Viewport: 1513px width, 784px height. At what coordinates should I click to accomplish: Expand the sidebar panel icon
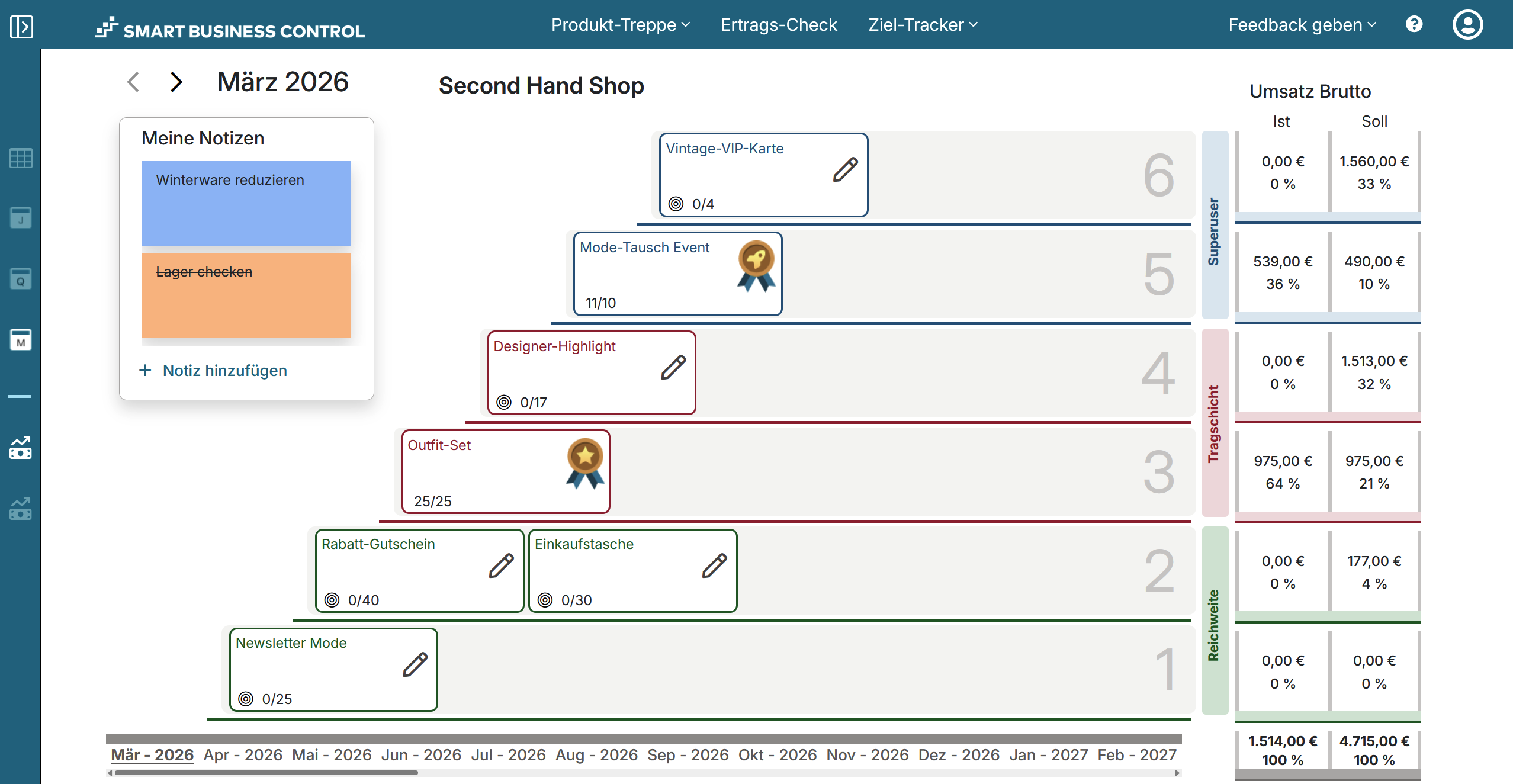pos(21,27)
